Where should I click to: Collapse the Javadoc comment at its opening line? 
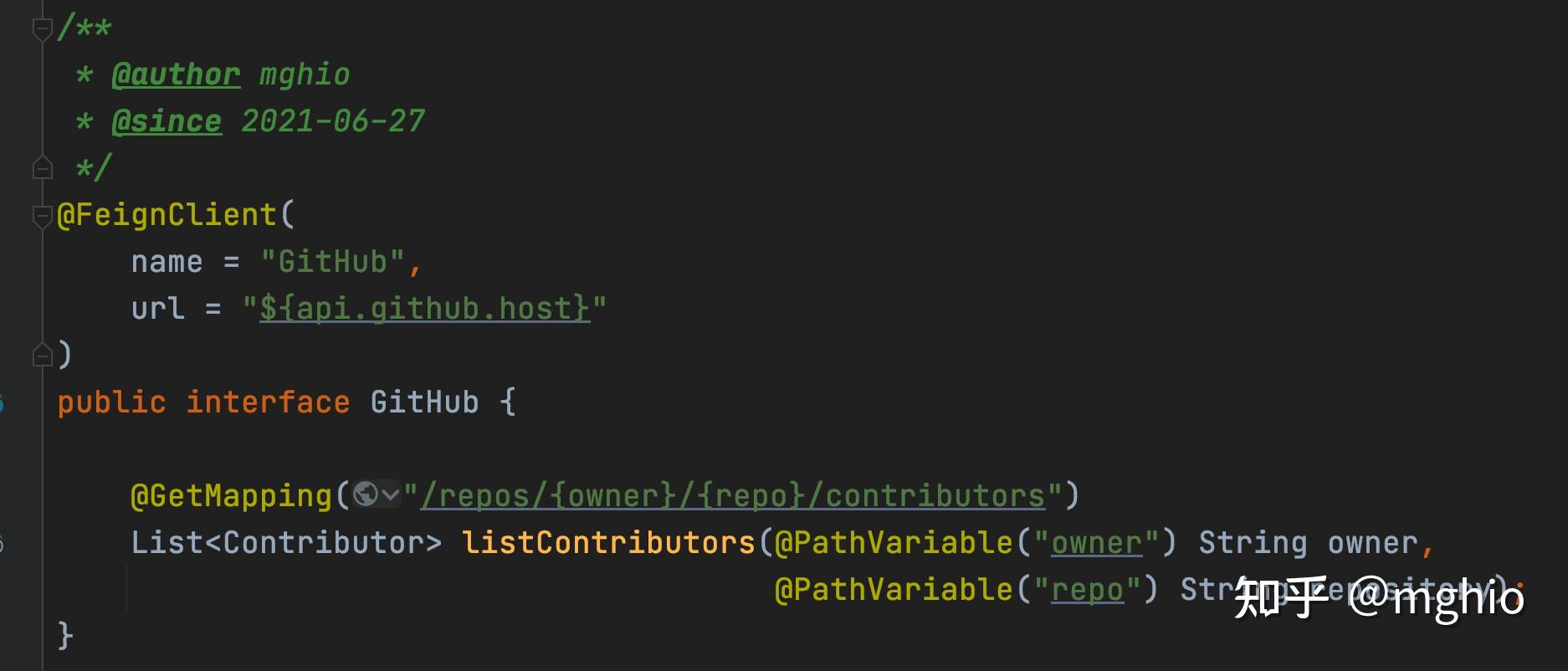pyautogui.click(x=42, y=29)
